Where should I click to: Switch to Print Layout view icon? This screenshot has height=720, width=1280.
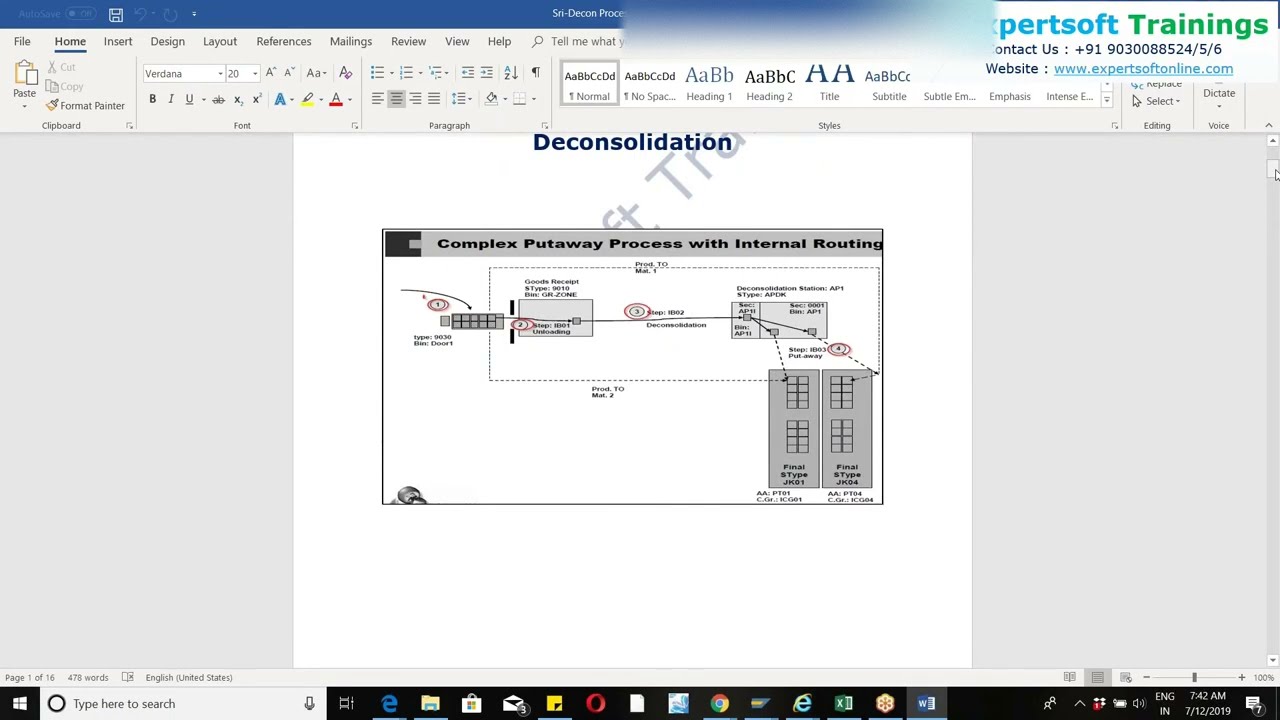[x=1097, y=678]
